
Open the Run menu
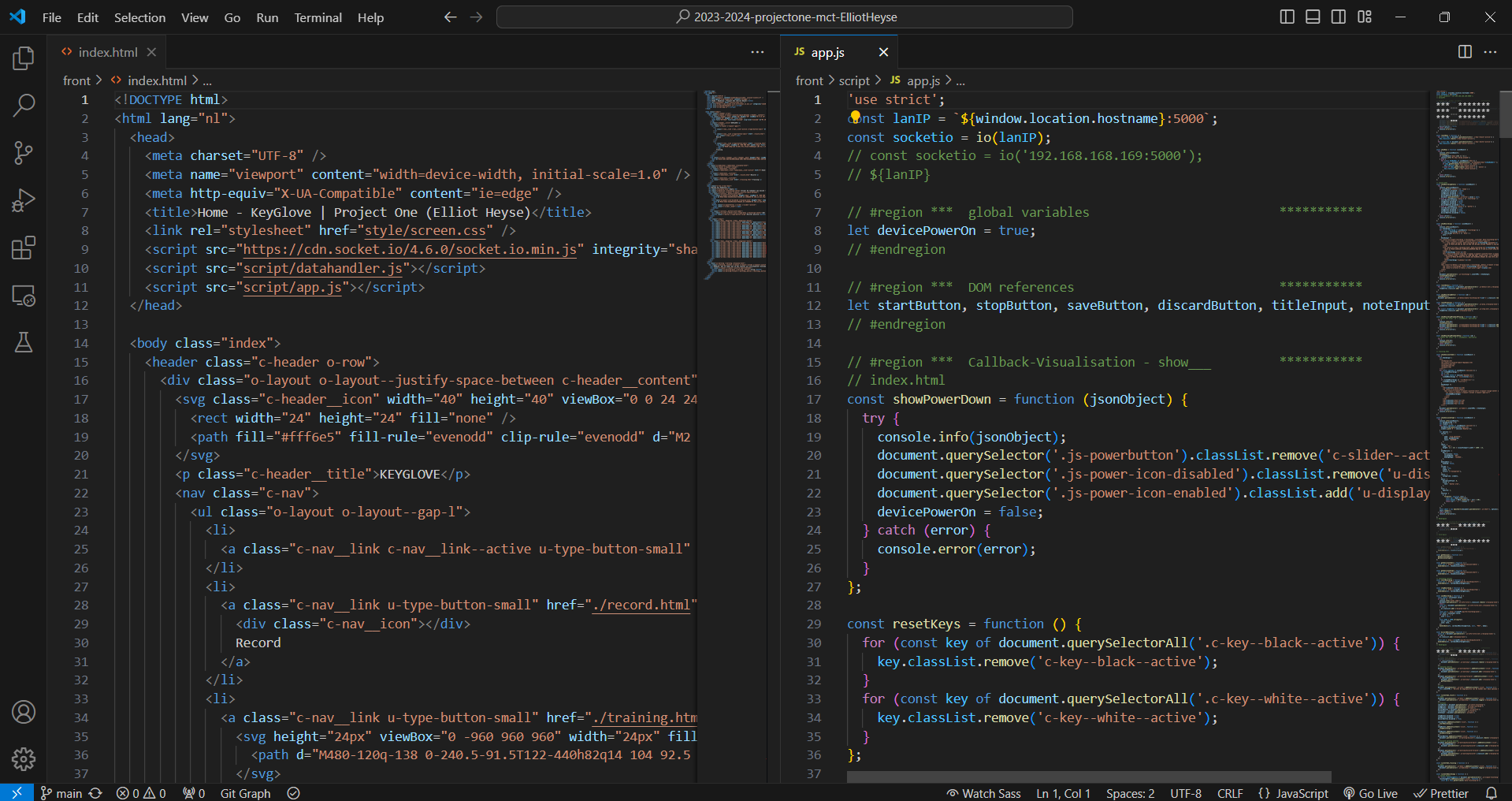point(267,17)
